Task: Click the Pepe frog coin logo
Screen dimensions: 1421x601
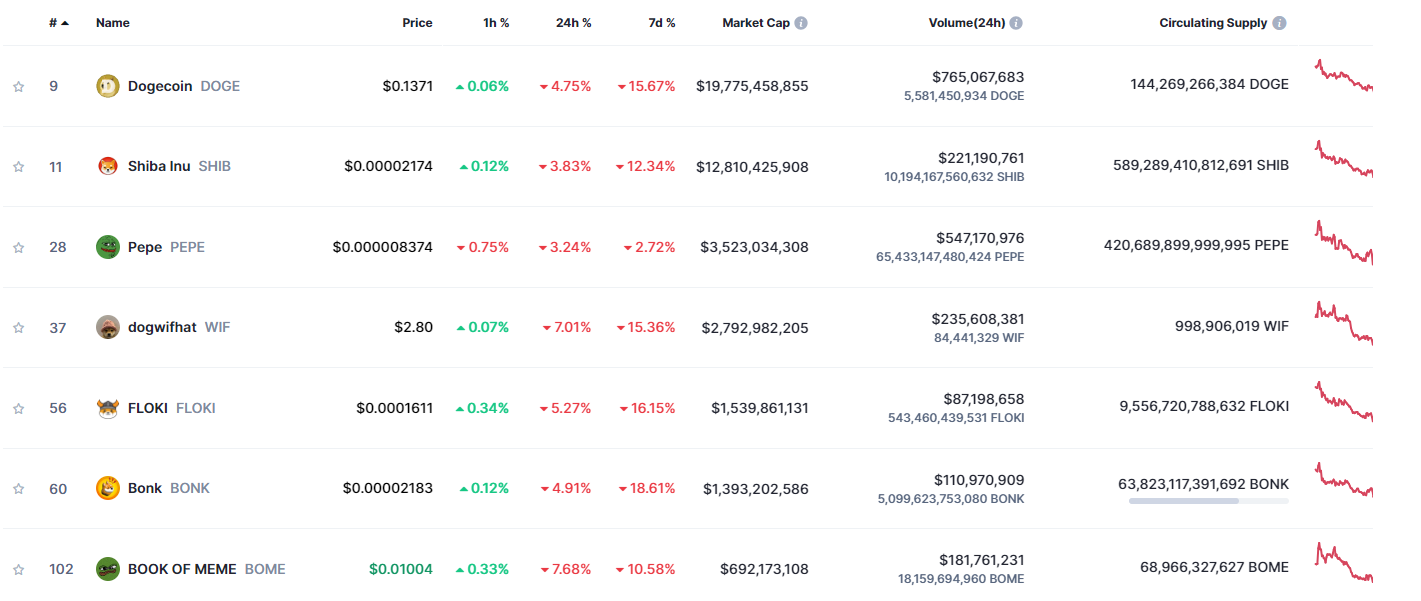Action: [x=107, y=247]
